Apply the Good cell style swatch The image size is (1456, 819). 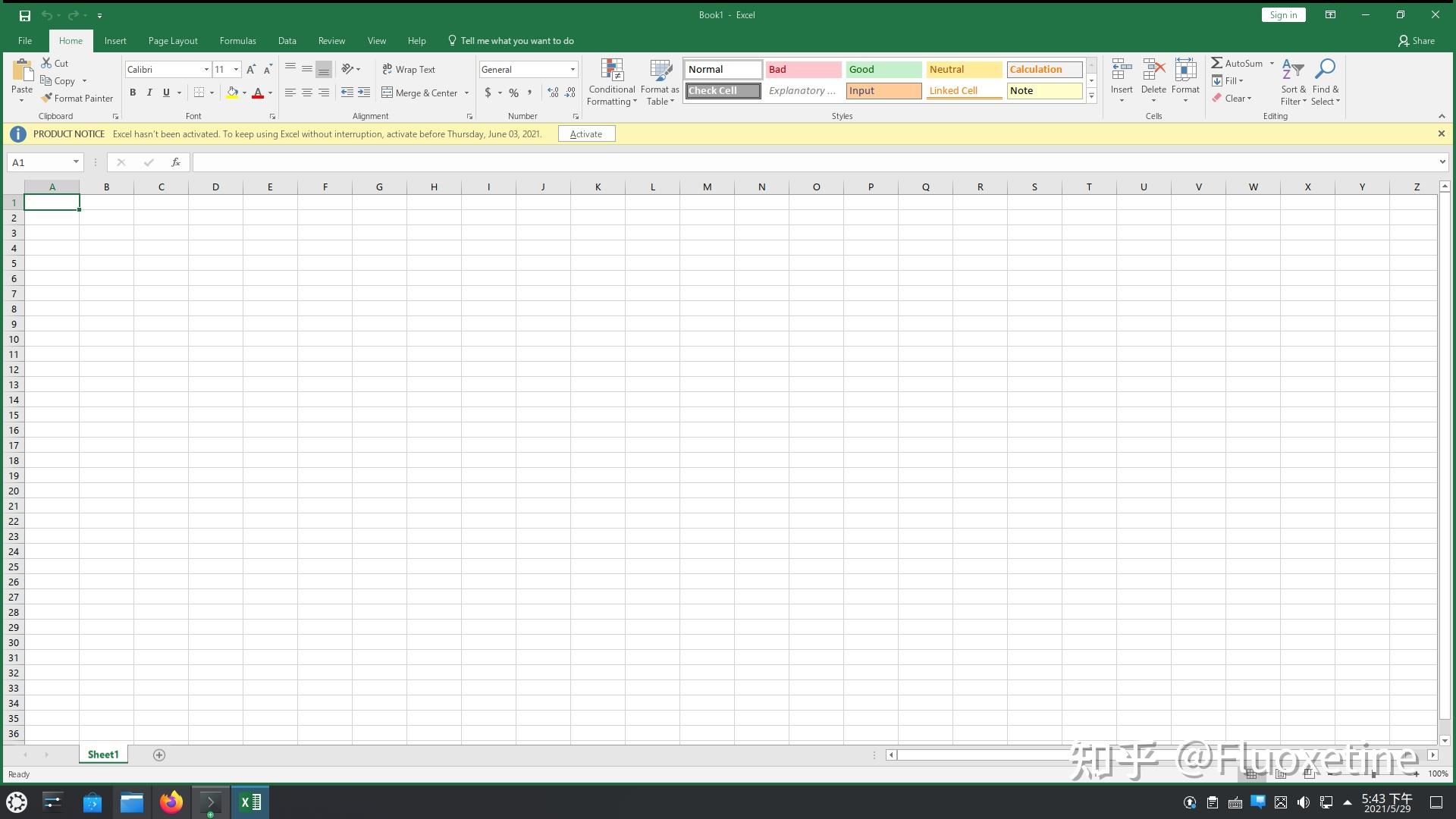click(x=883, y=69)
